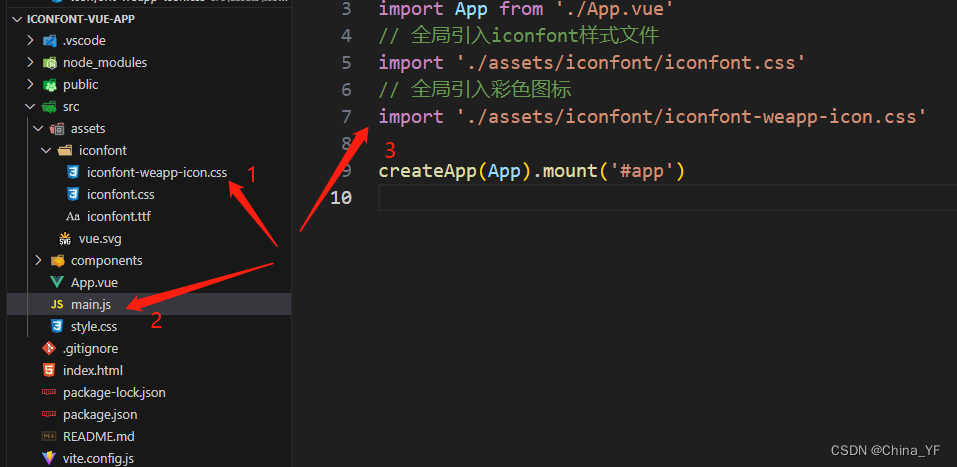957x467 pixels.
Task: Expand the .vscode folder chevron
Action: tap(30, 41)
